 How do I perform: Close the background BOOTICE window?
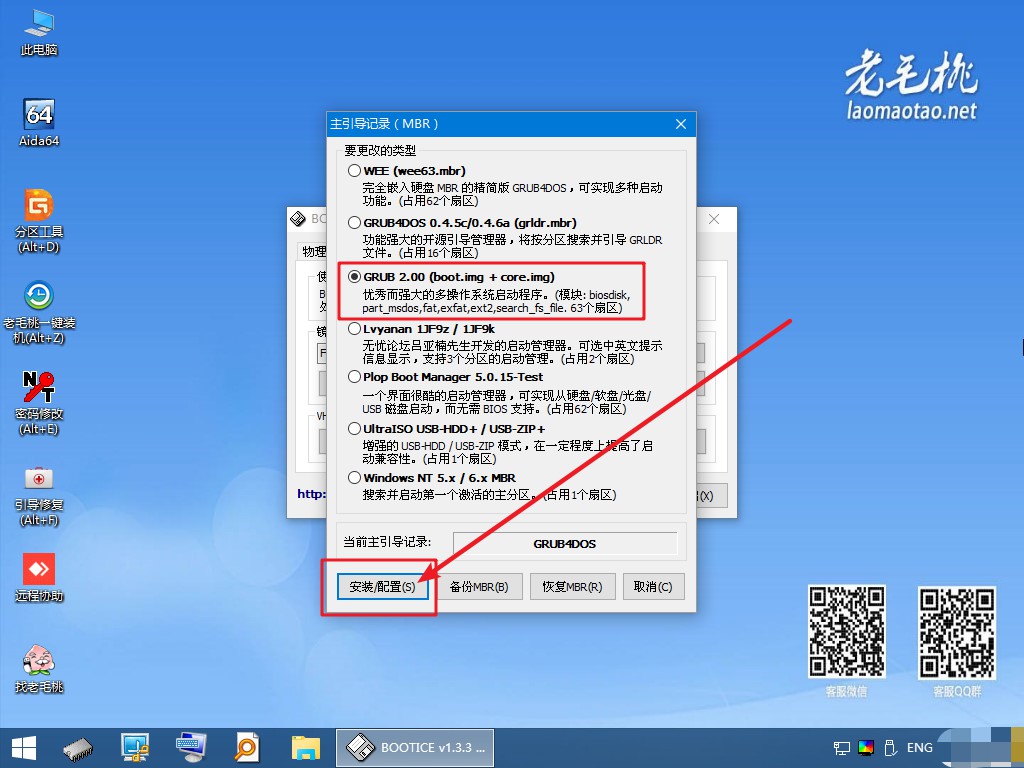(x=714, y=219)
